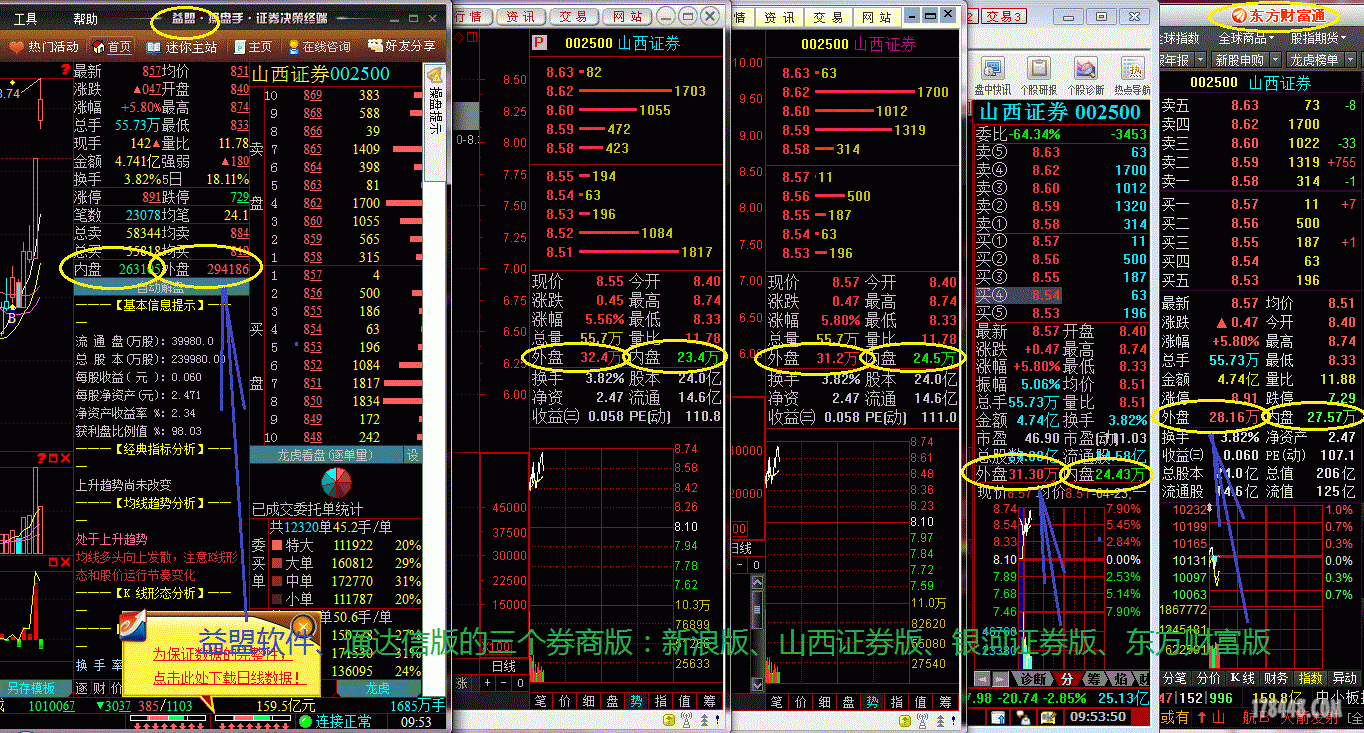Open 主页 page icon button
1364x733 pixels.
pyautogui.click(x=252, y=47)
